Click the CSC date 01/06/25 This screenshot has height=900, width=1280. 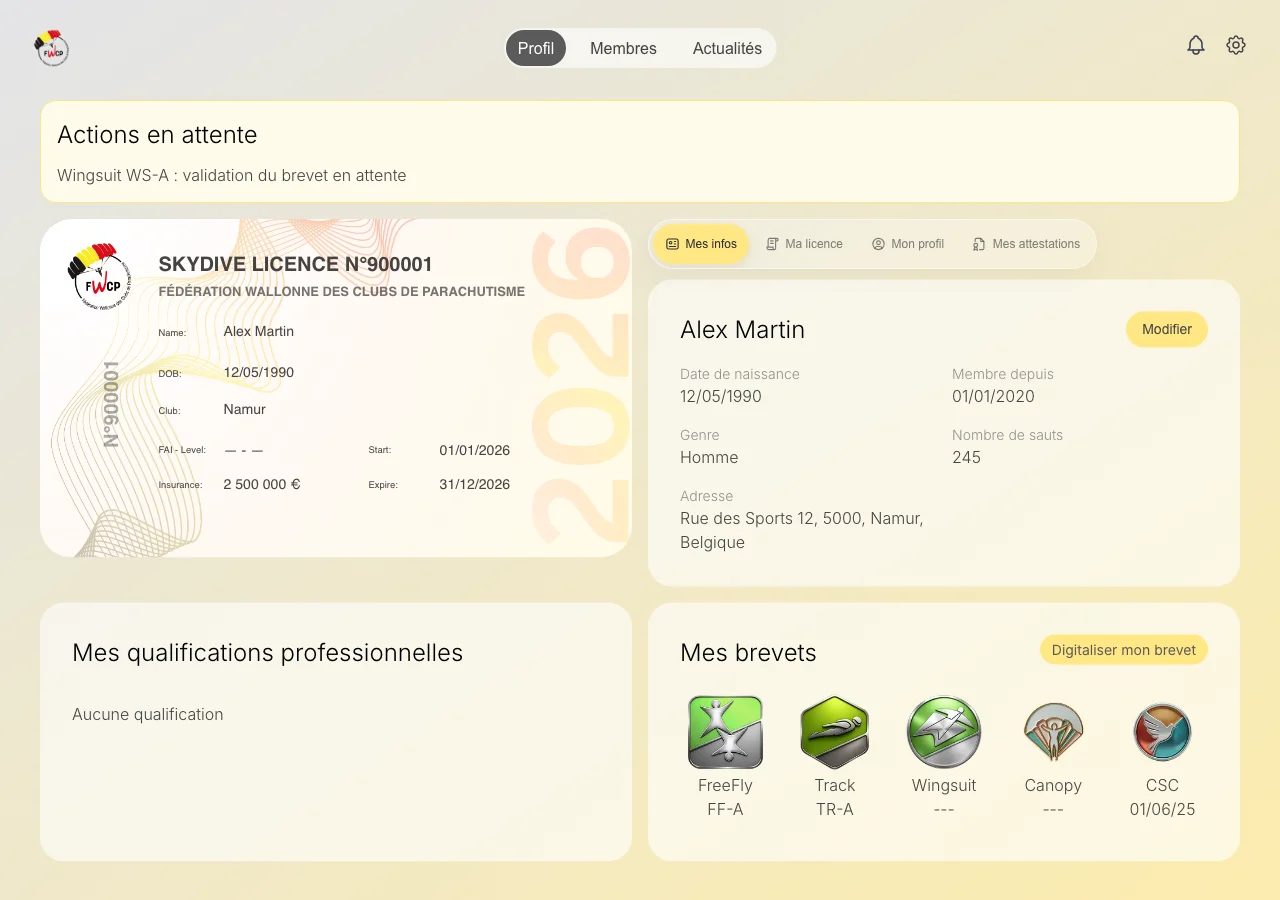pyautogui.click(x=1162, y=810)
